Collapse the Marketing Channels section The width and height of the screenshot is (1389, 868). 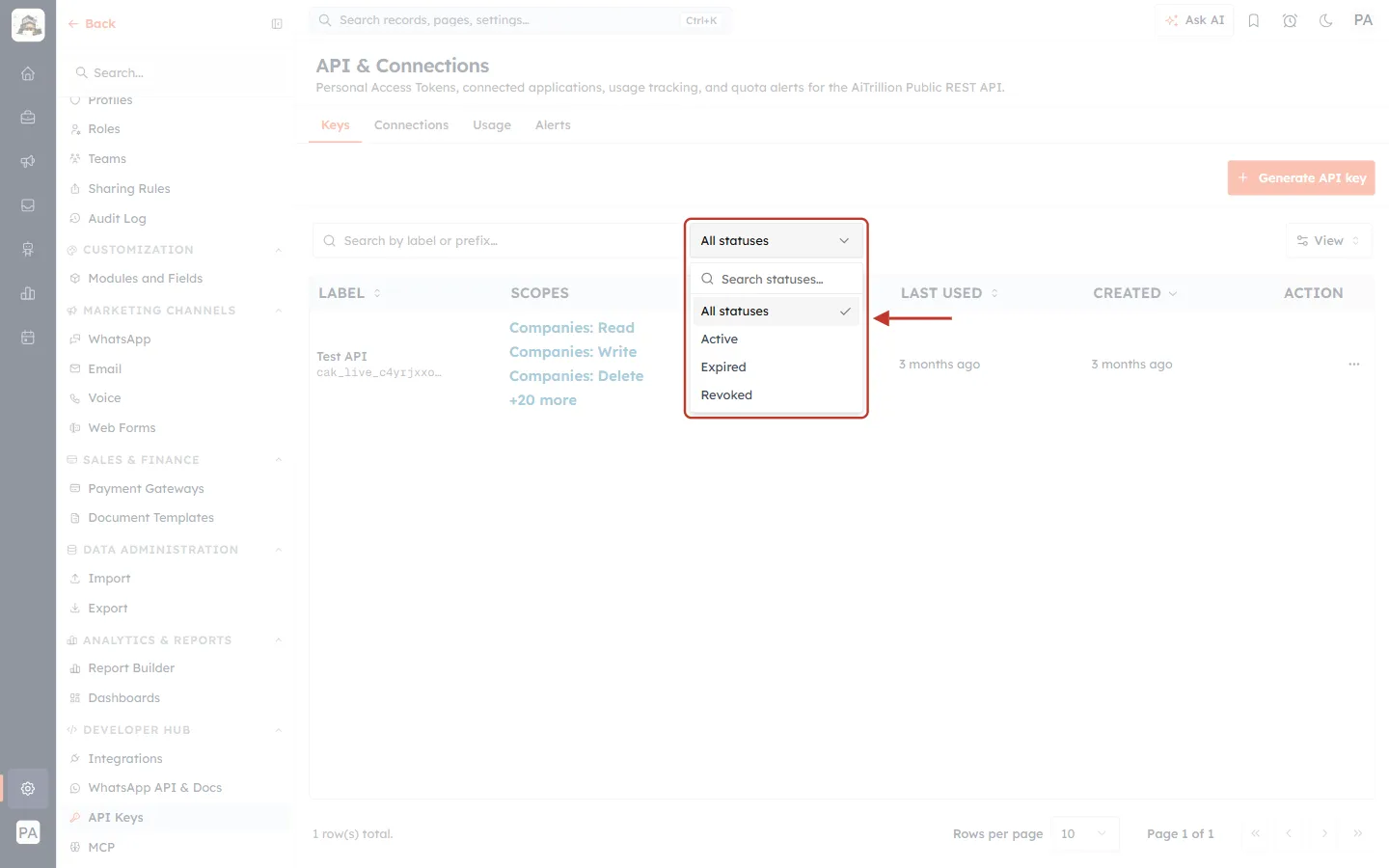(x=279, y=311)
